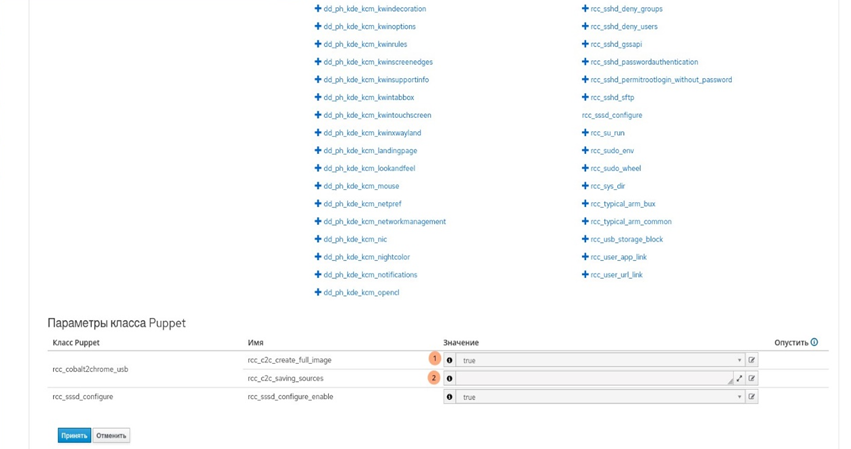
Task: Click info icon for rcc_sssd_configure_enable
Action: [x=449, y=397]
